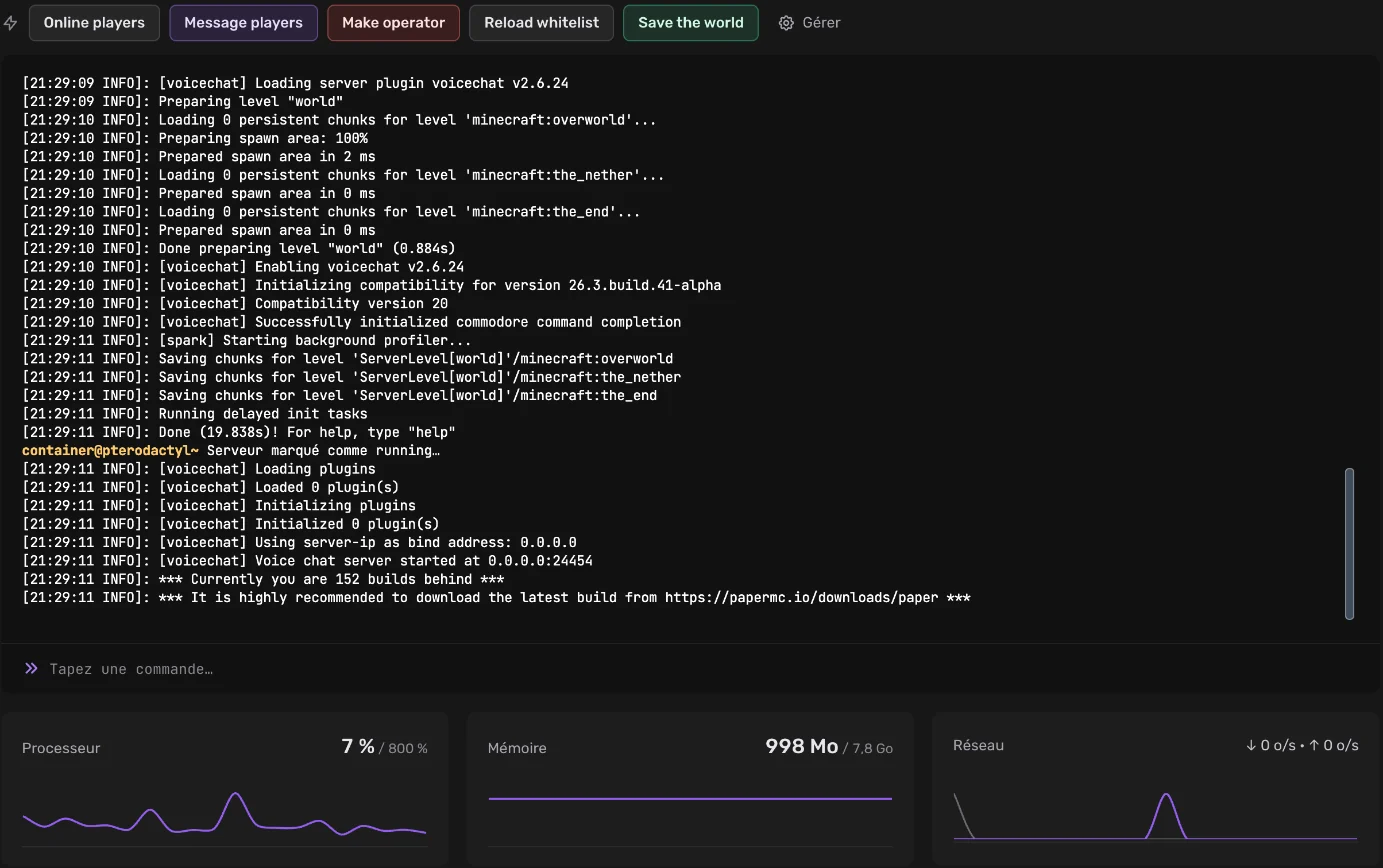Viewport: 1383px width, 868px height.
Task: Click the 'Réseau' card label
Action: coord(978,745)
